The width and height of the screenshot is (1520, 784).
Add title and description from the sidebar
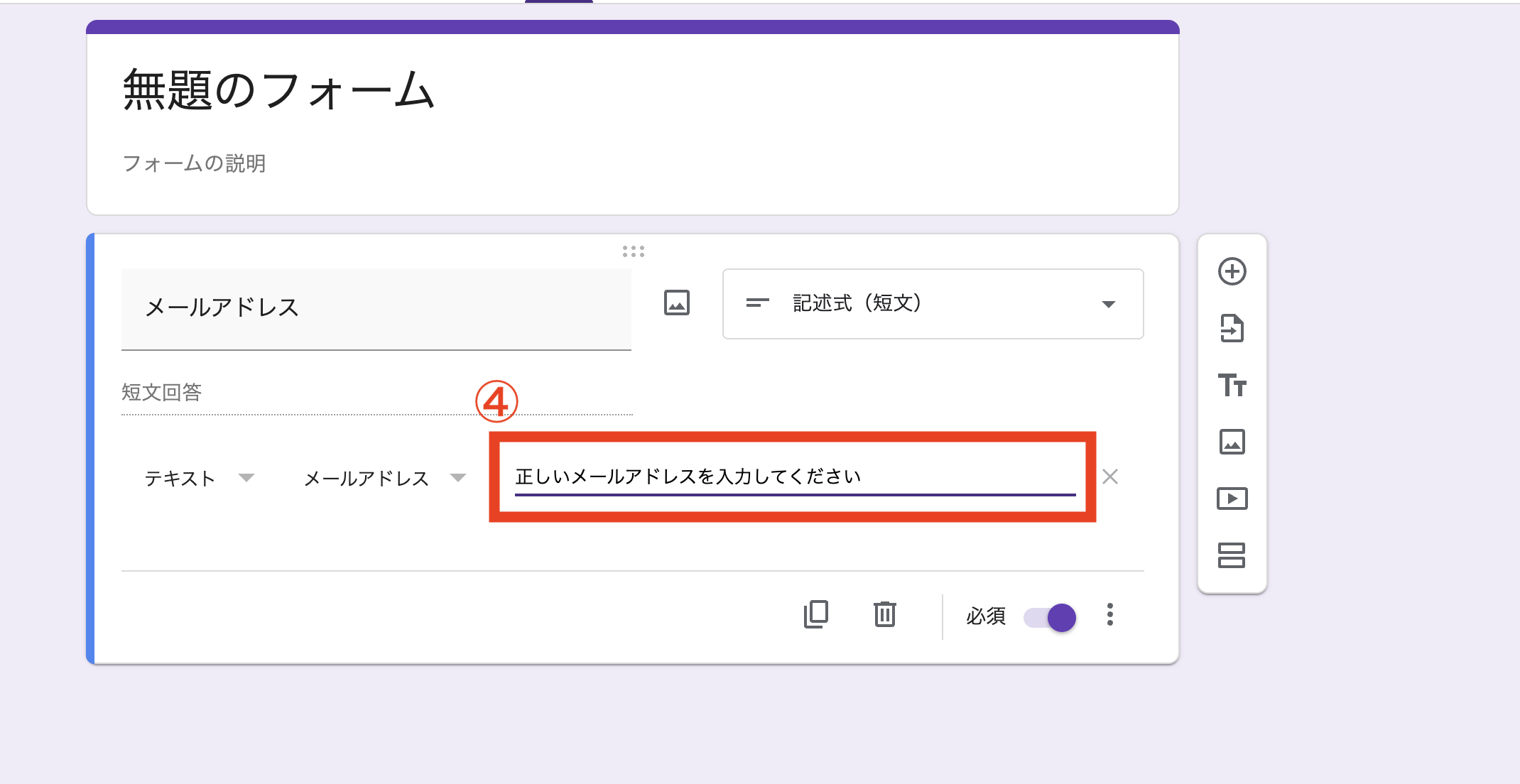(1232, 385)
